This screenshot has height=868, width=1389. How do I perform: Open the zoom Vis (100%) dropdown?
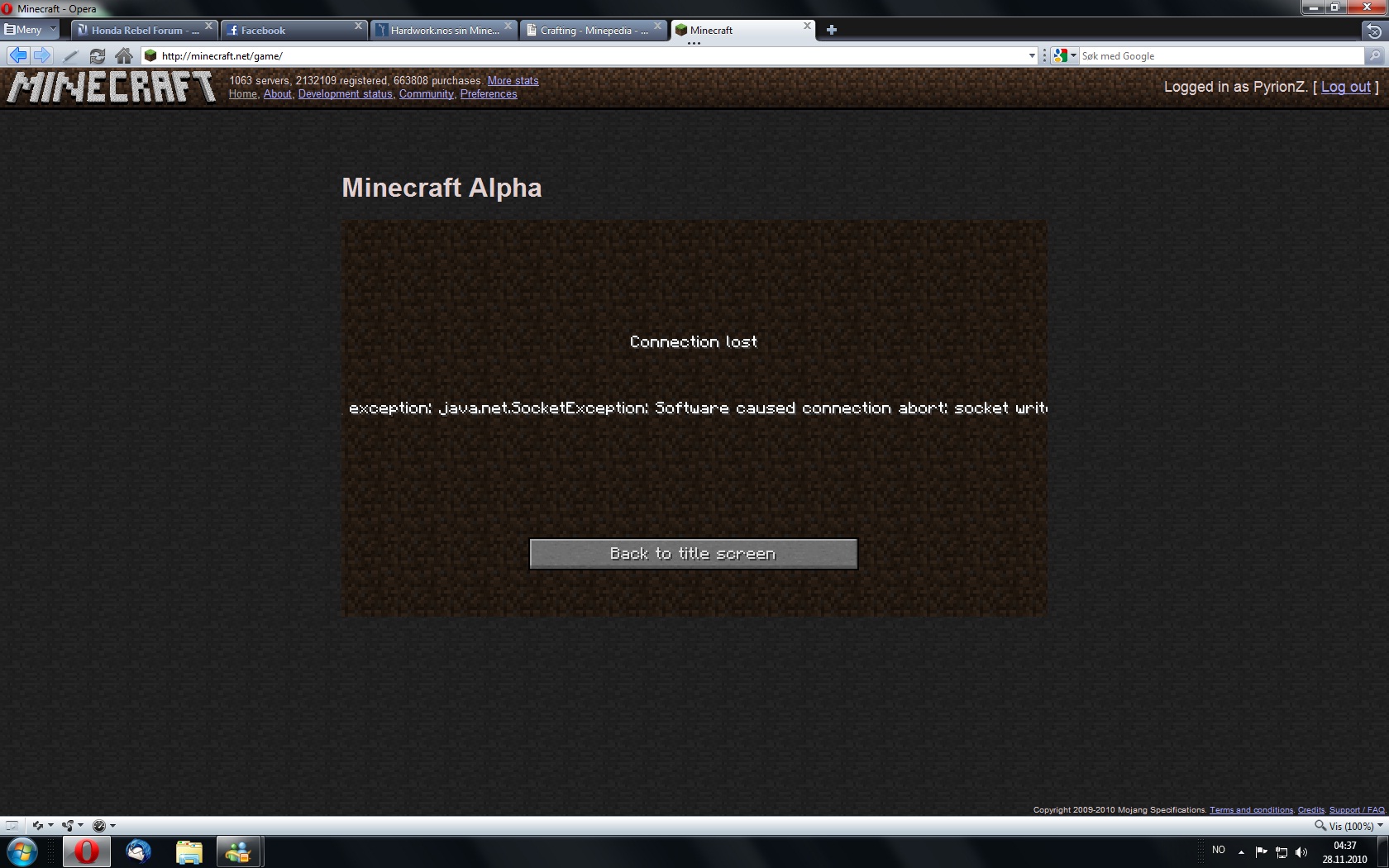[x=1349, y=826]
